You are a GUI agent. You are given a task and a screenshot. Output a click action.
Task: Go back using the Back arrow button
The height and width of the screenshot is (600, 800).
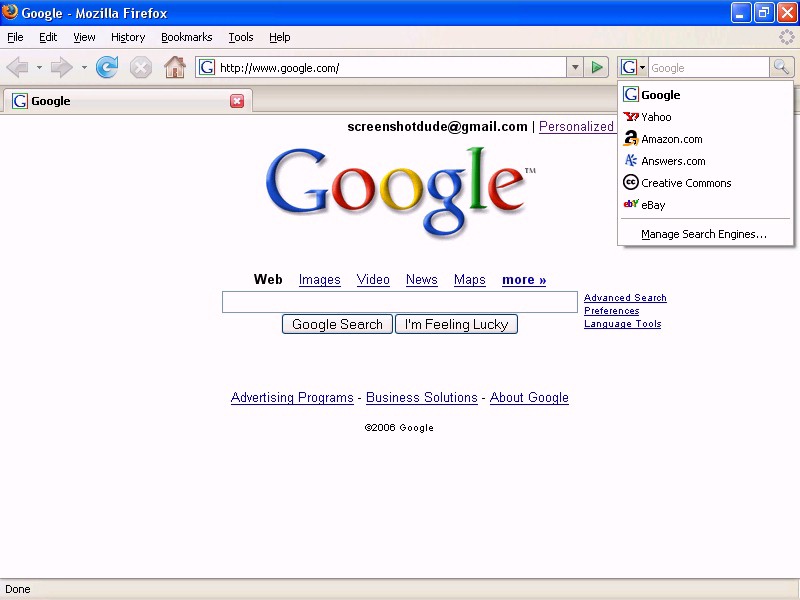pos(18,67)
